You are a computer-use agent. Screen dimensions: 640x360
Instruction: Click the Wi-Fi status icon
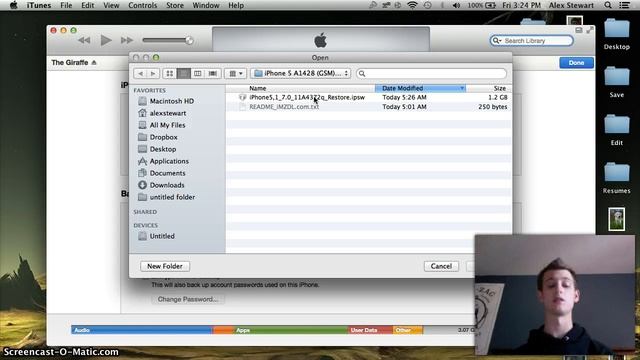pyautogui.click(x=413, y=5)
